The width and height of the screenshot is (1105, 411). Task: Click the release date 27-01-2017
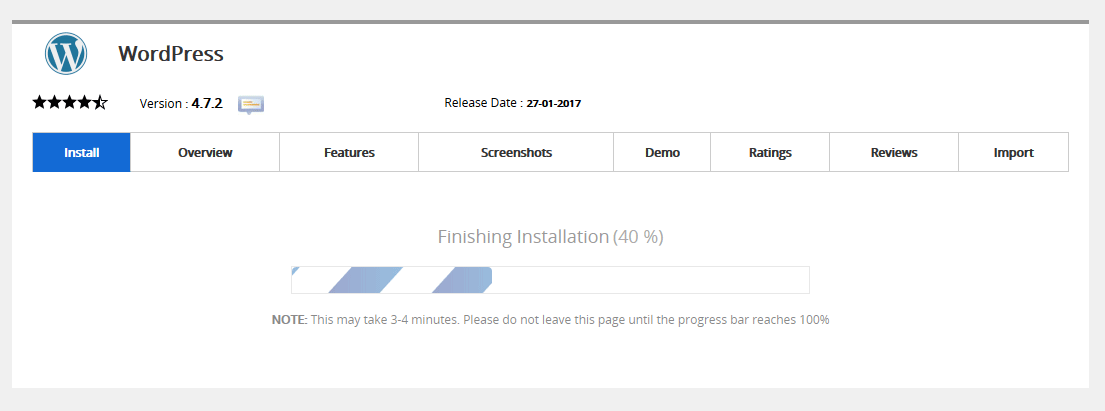pos(554,104)
